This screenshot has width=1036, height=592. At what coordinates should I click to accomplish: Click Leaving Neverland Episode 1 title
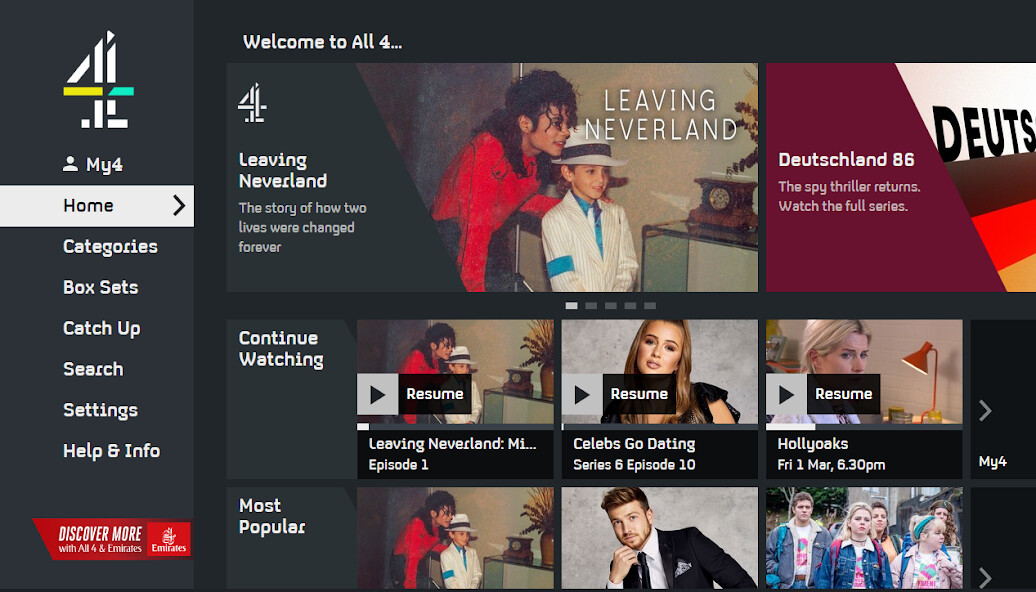coord(455,454)
